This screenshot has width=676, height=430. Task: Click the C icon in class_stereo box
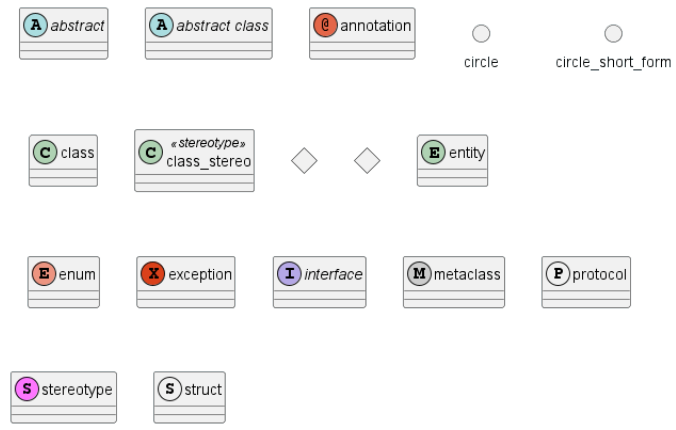coord(151,152)
